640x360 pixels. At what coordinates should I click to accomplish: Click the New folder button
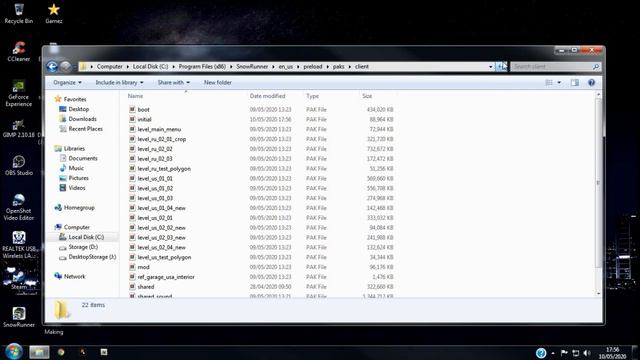pos(218,82)
